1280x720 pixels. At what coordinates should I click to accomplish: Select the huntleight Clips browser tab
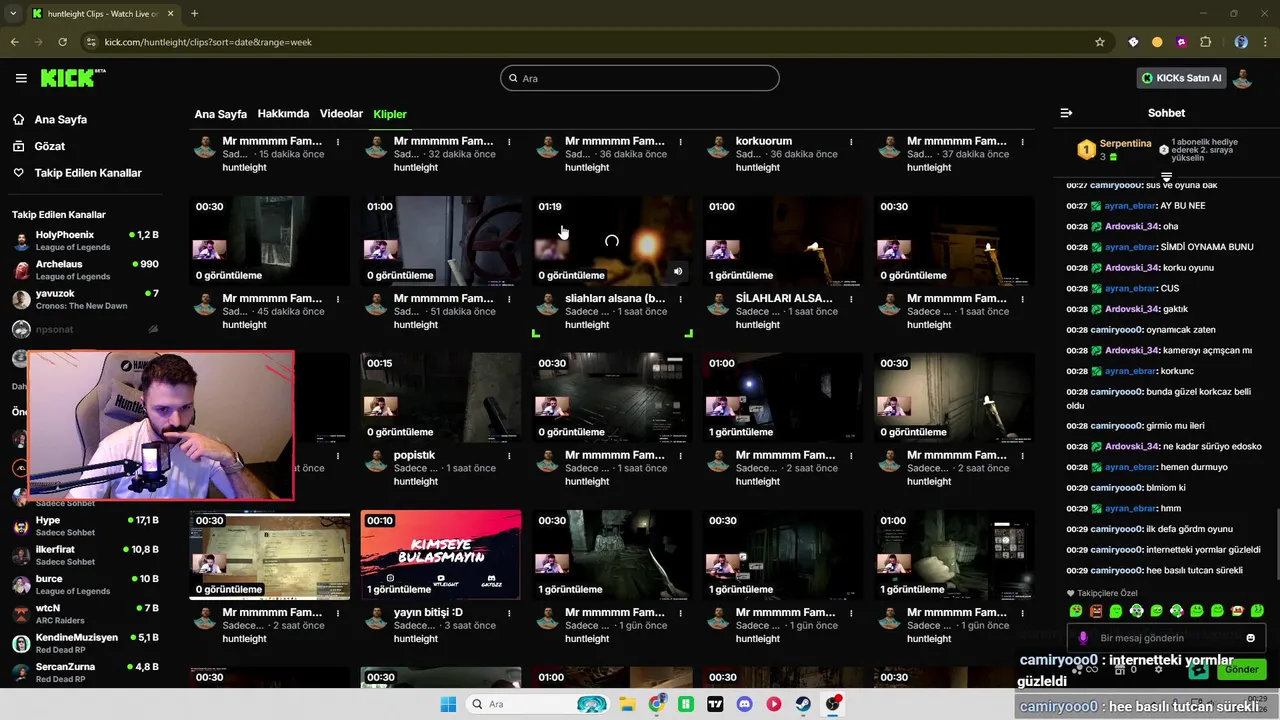[102, 13]
